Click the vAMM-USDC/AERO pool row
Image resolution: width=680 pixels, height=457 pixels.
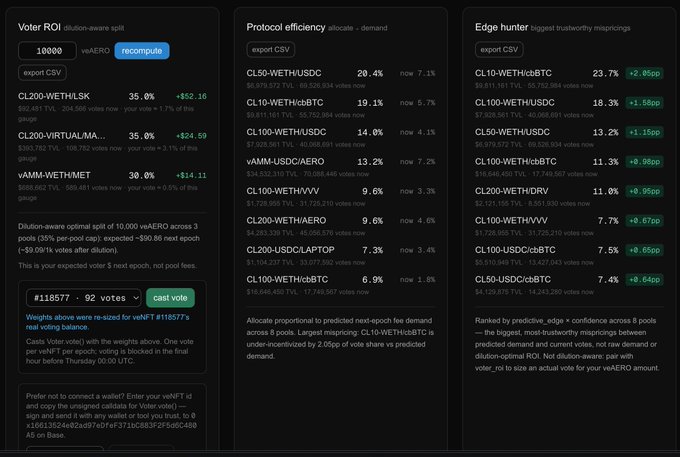pos(341,167)
